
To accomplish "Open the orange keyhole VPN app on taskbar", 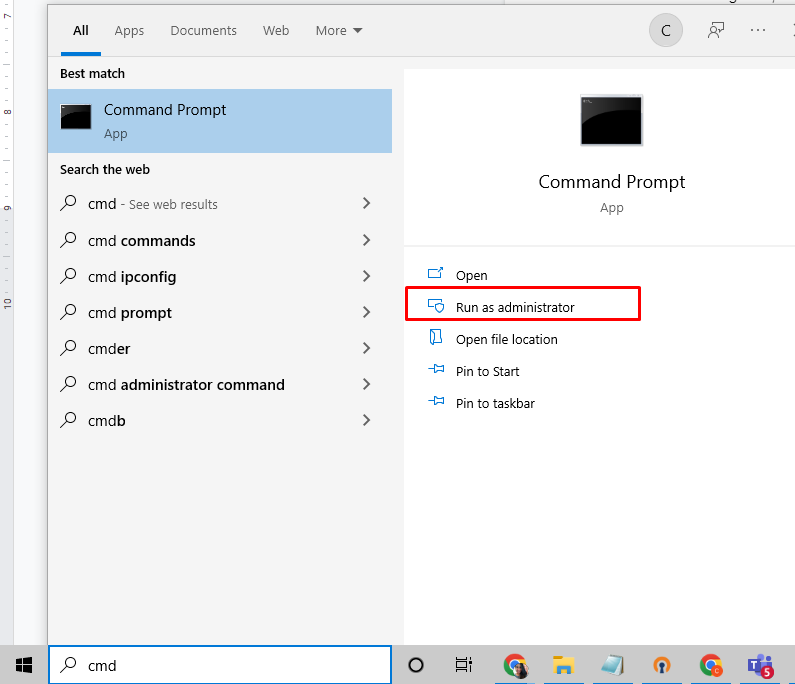I will pyautogui.click(x=662, y=665).
